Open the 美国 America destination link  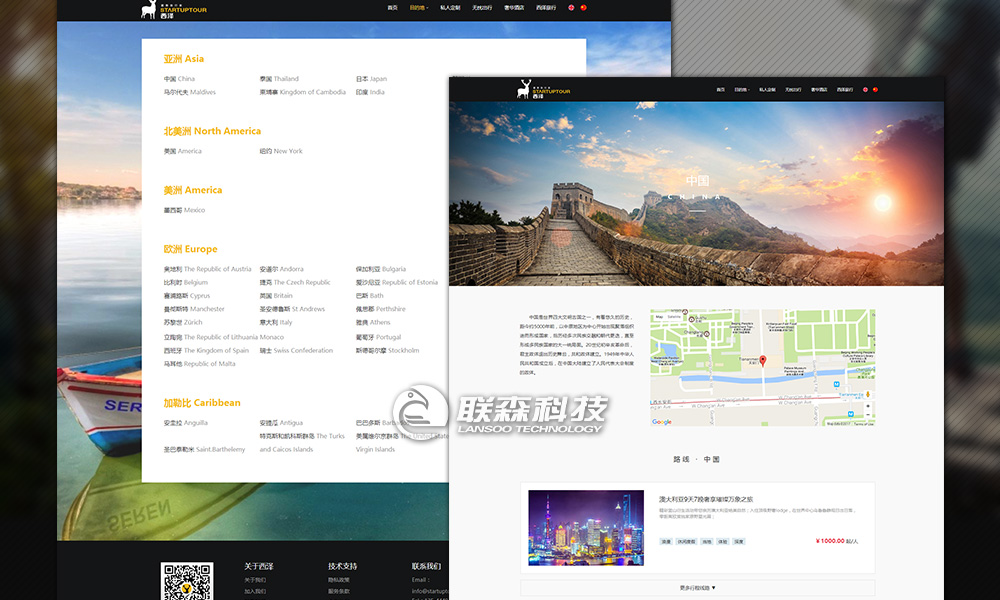[182, 152]
